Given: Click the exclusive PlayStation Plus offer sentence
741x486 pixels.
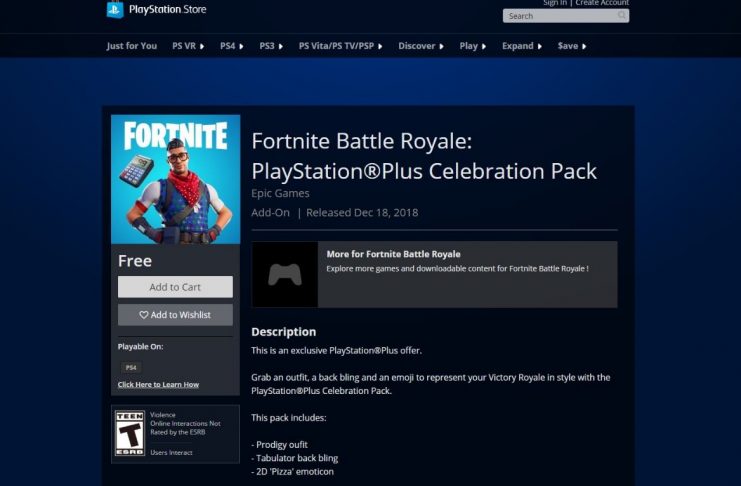Looking at the screenshot, I should [336, 351].
